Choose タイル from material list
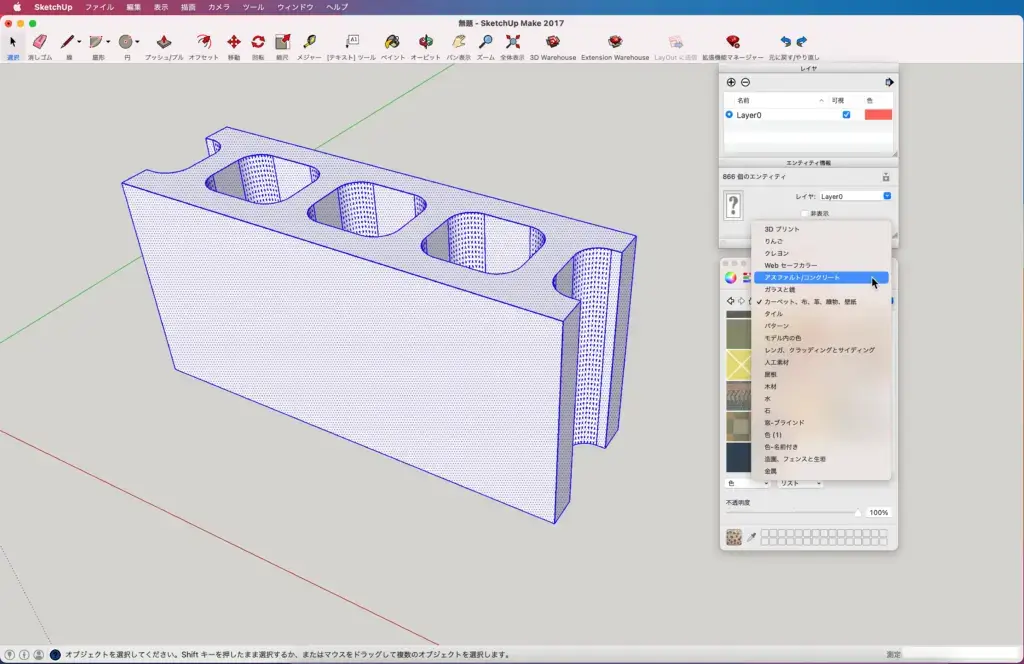 coord(821,313)
